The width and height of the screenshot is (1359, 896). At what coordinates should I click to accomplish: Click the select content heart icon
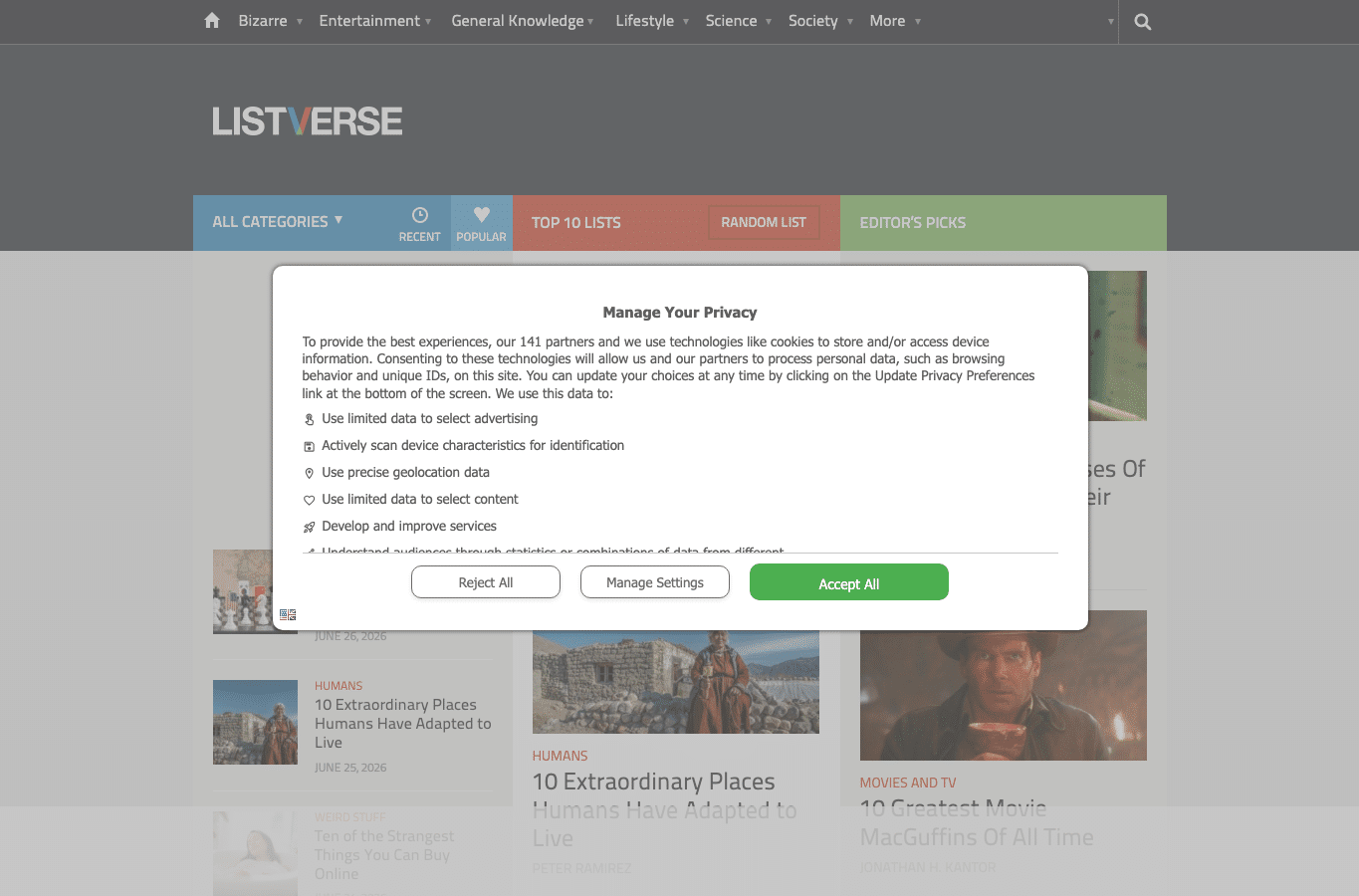pyautogui.click(x=309, y=500)
